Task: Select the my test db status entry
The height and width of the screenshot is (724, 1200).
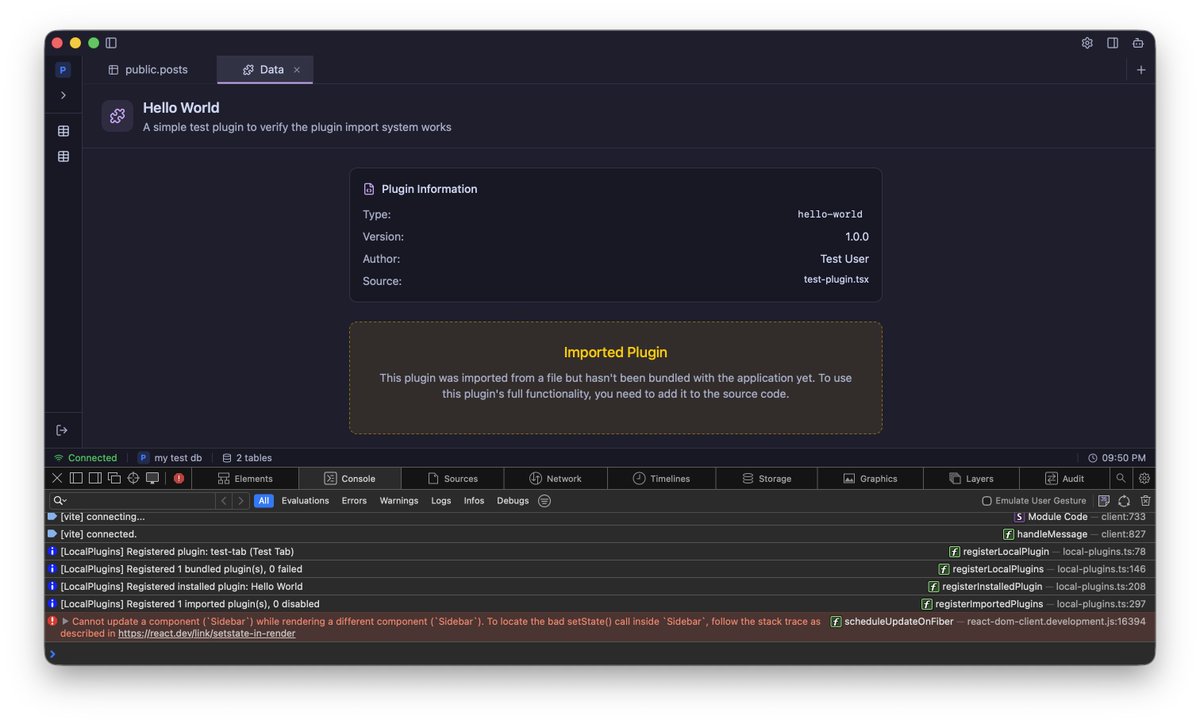Action: click(170, 458)
